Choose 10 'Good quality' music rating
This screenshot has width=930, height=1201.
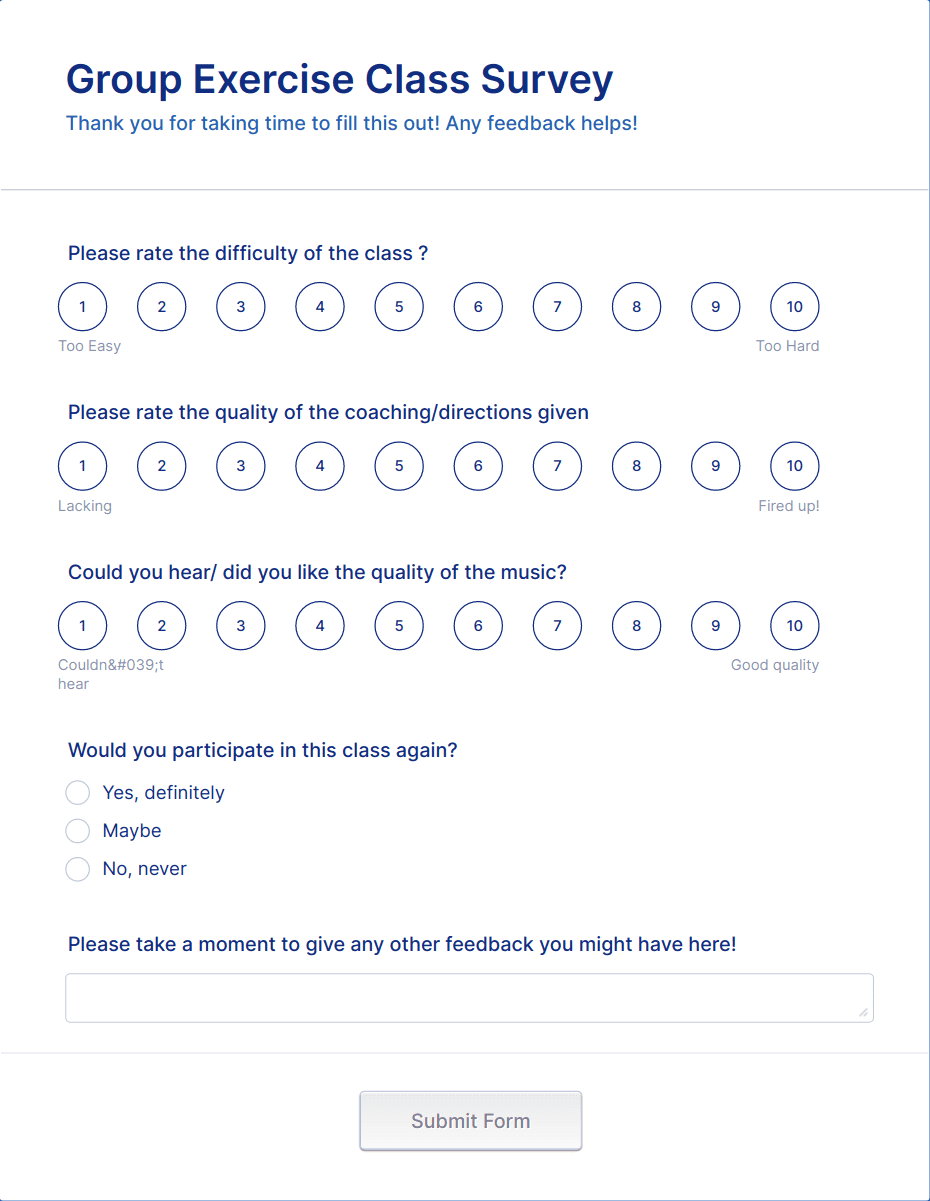(794, 625)
